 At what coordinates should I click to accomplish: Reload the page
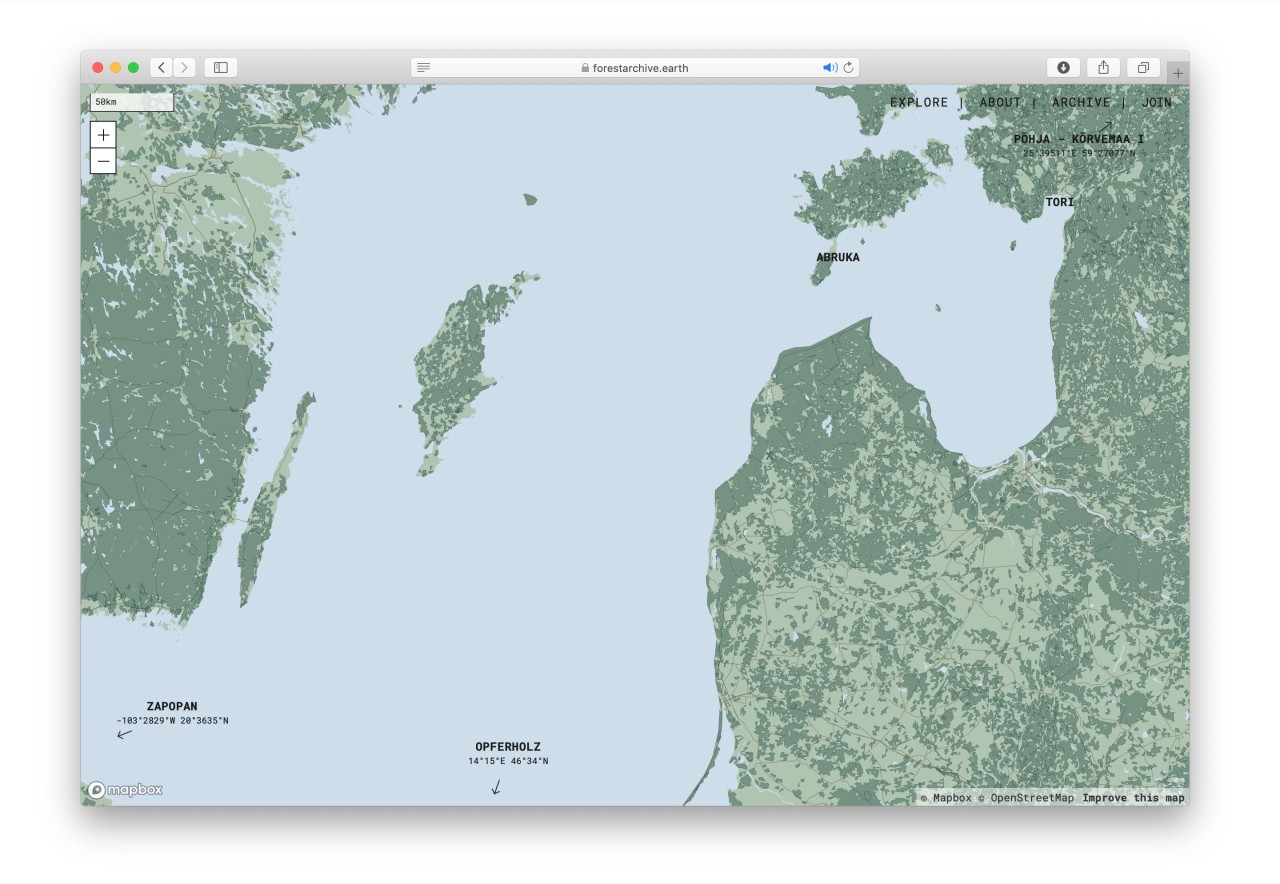(849, 68)
